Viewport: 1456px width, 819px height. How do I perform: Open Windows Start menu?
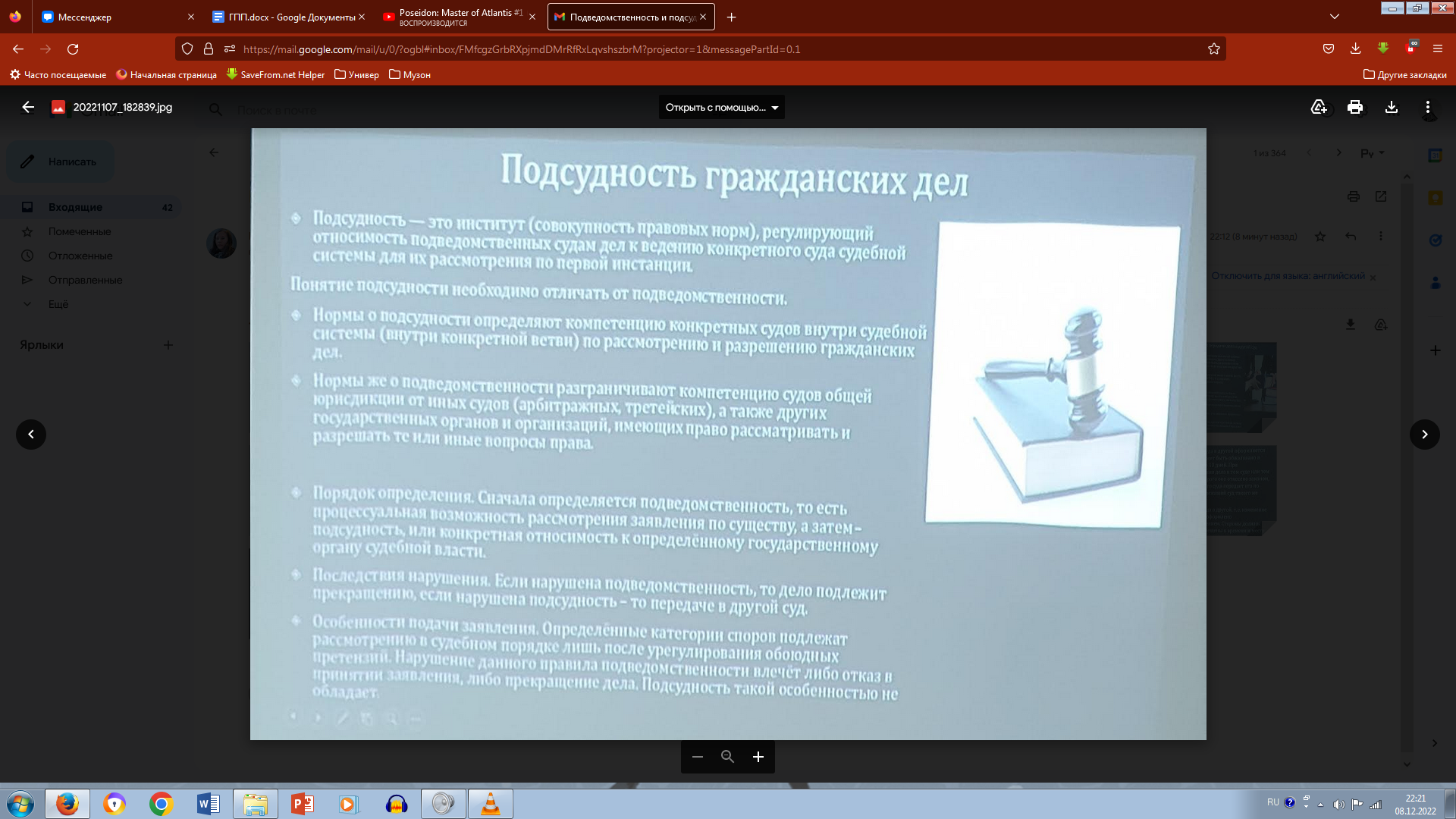(x=20, y=804)
